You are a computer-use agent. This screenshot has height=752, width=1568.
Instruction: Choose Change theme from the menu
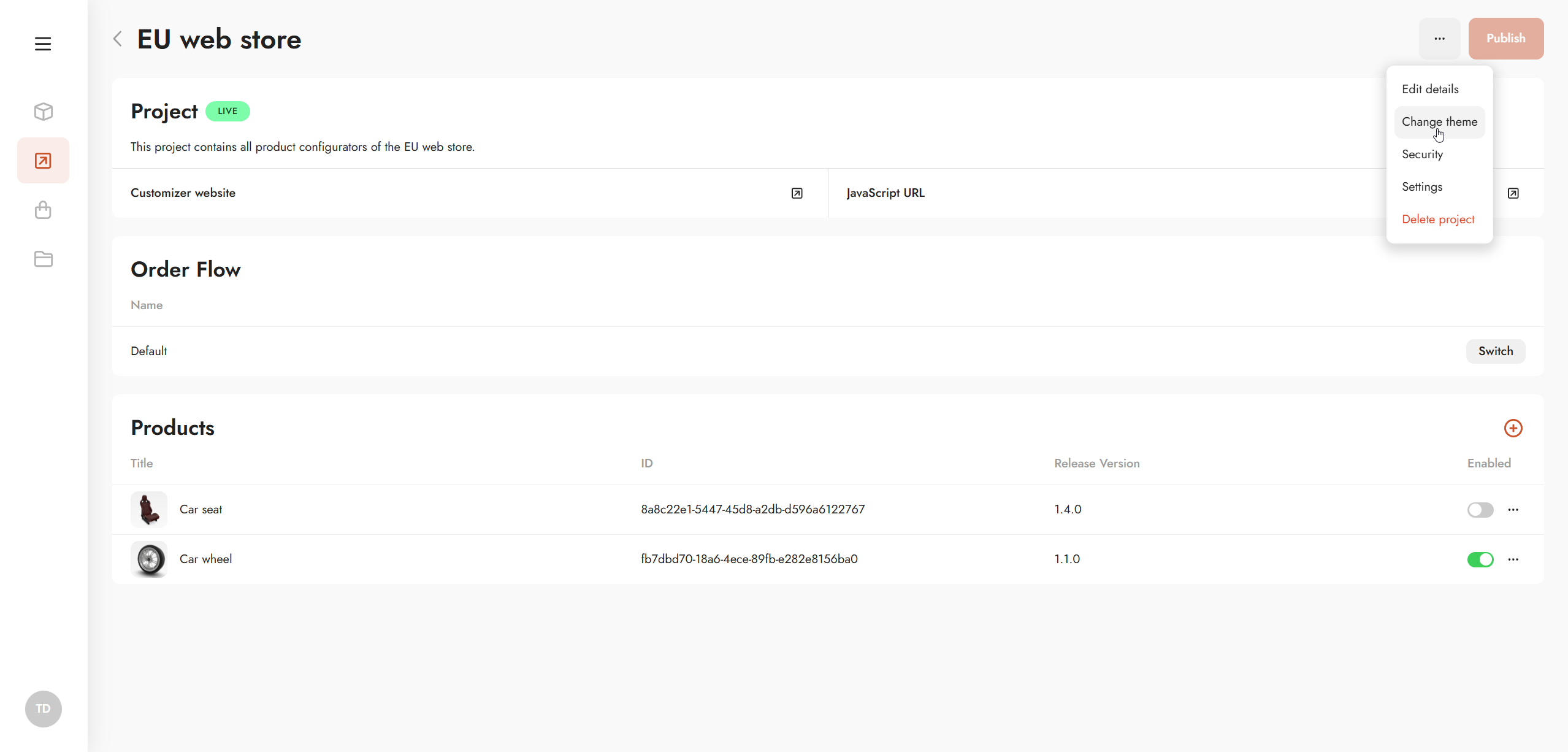tap(1439, 122)
